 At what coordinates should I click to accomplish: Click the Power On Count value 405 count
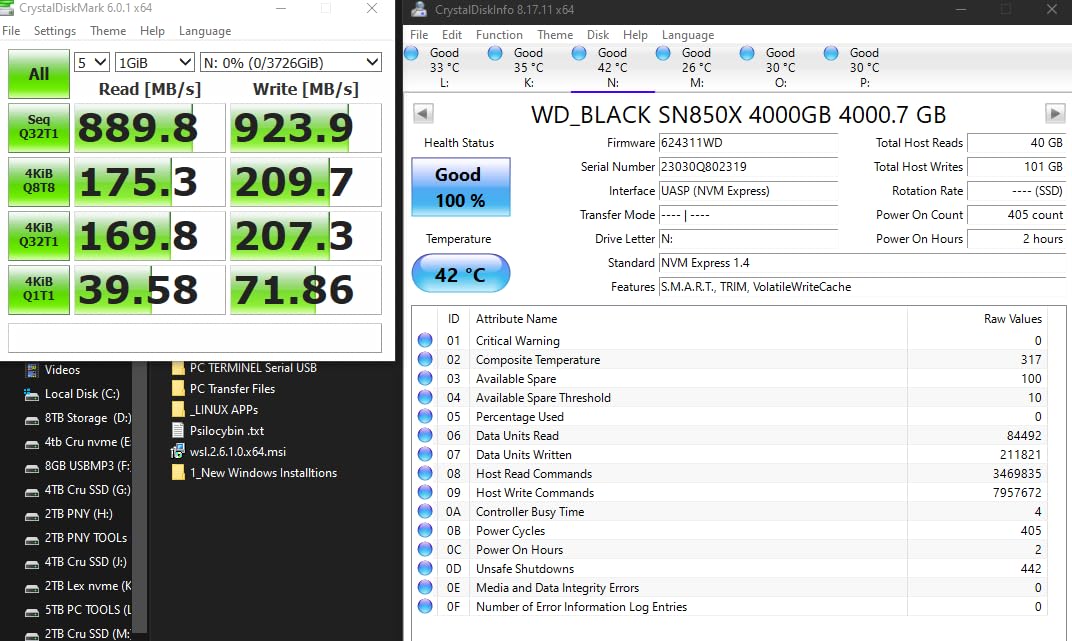tap(1016, 215)
